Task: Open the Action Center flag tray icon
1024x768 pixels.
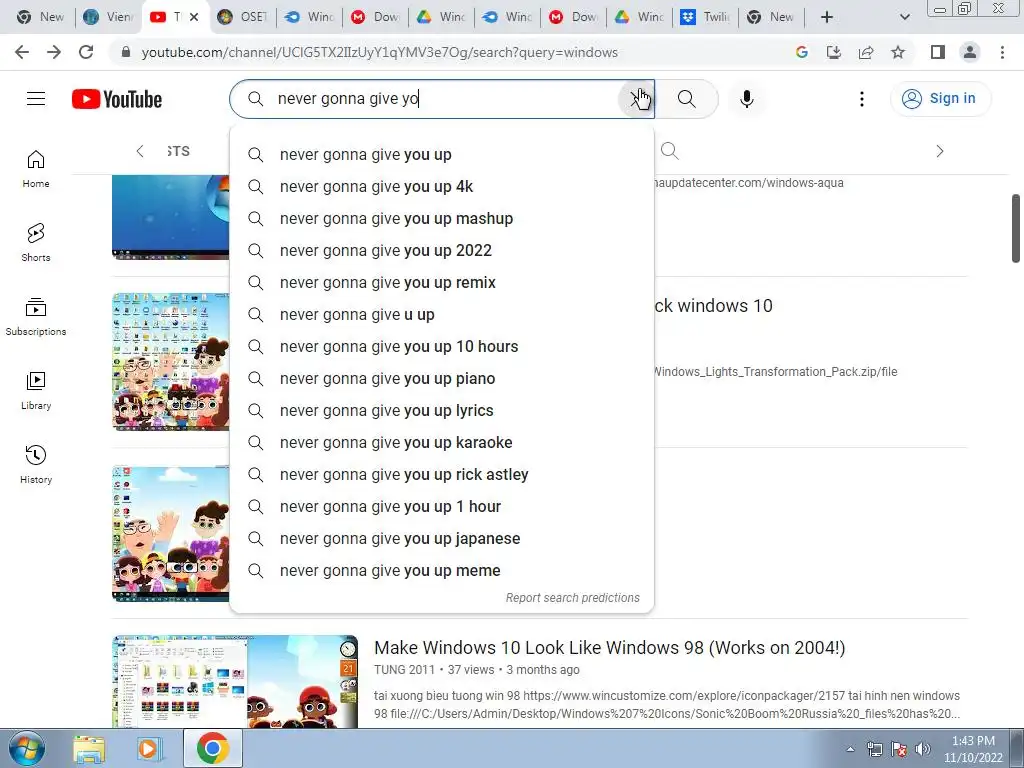Action: click(x=899, y=749)
